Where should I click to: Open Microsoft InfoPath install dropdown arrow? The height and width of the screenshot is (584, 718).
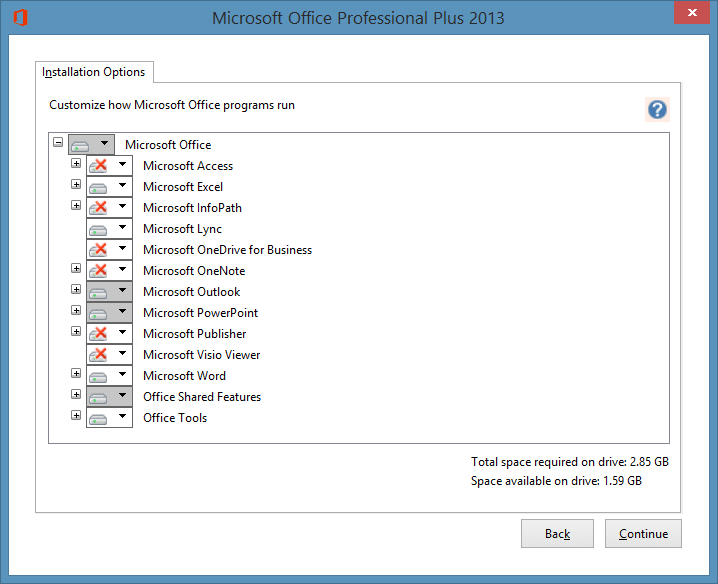point(122,206)
